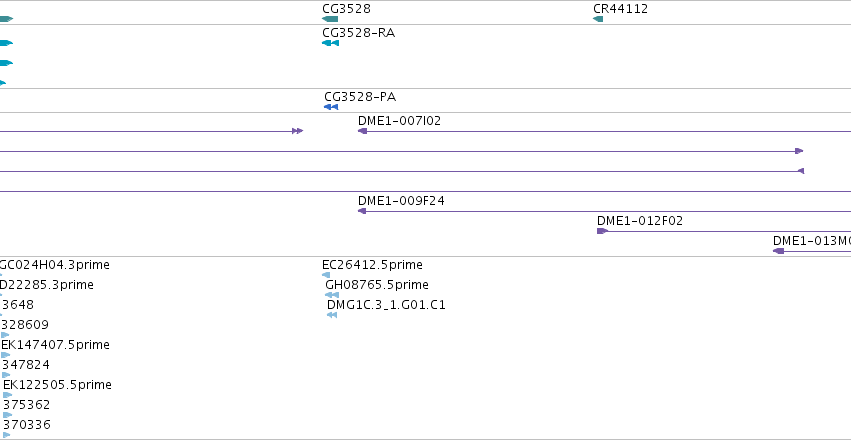
Task: Click the DME1-013M label text
Action: pos(812,241)
